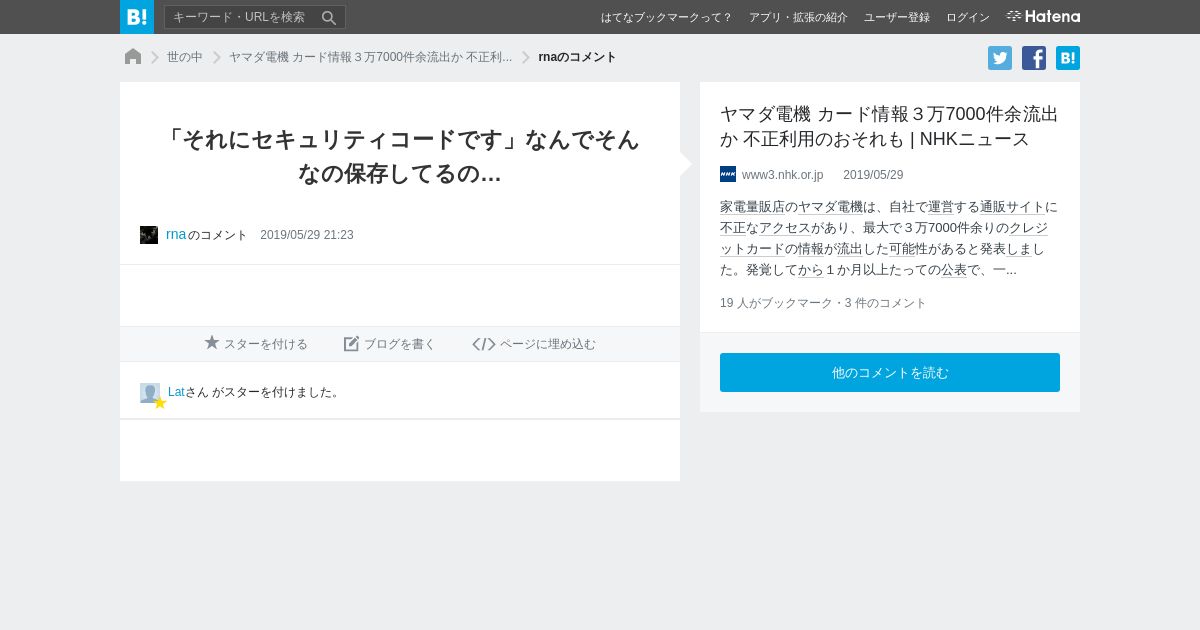Click the Hatena logo in header

[1043, 16]
